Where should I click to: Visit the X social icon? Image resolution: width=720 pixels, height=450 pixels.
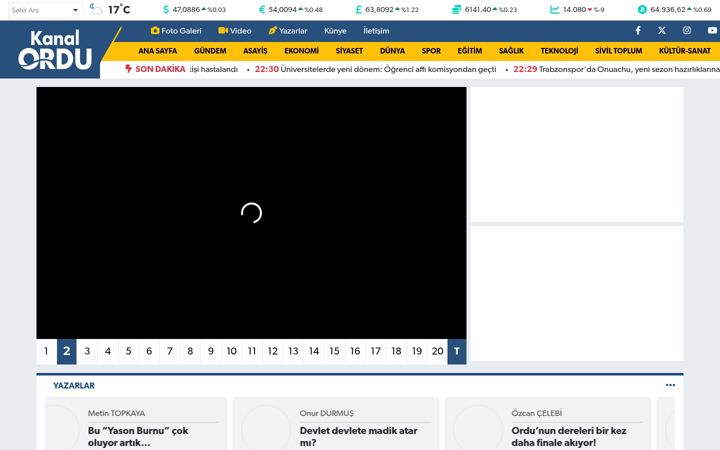click(x=662, y=30)
